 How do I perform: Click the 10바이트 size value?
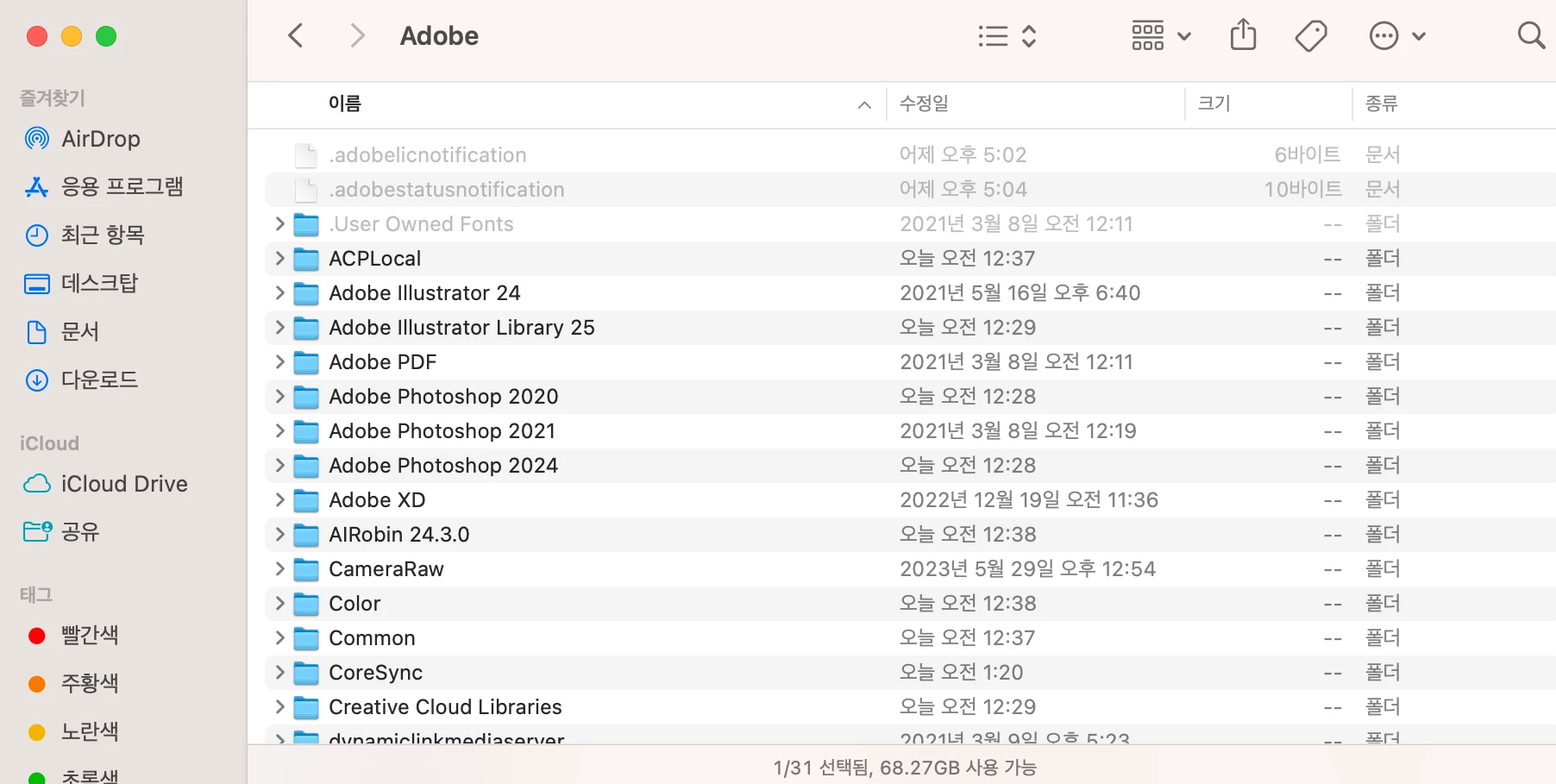pyautogui.click(x=1302, y=190)
